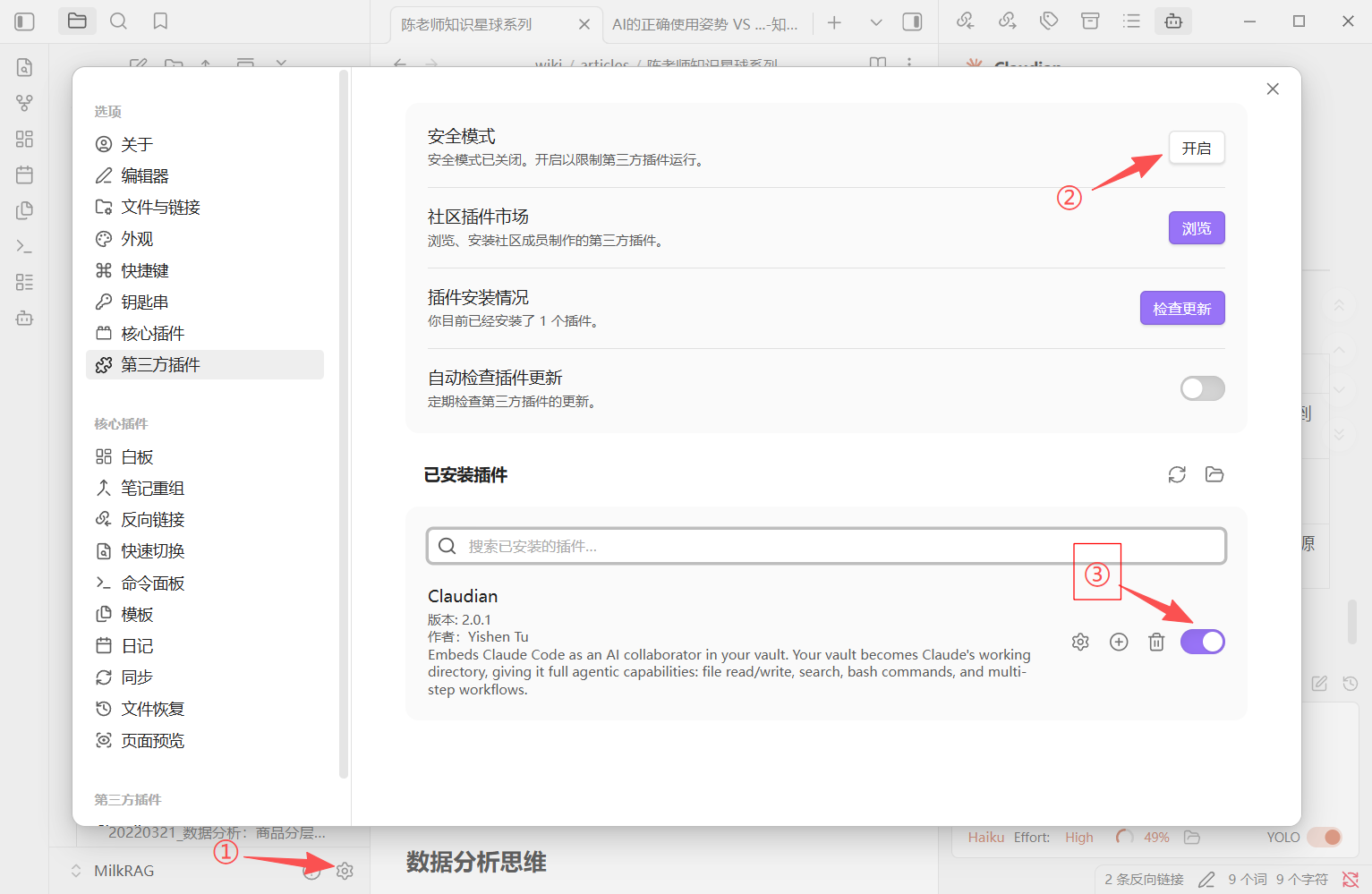The width and height of the screenshot is (1372, 894).
Task: Enable automatic plugin update checking
Action: [1202, 388]
